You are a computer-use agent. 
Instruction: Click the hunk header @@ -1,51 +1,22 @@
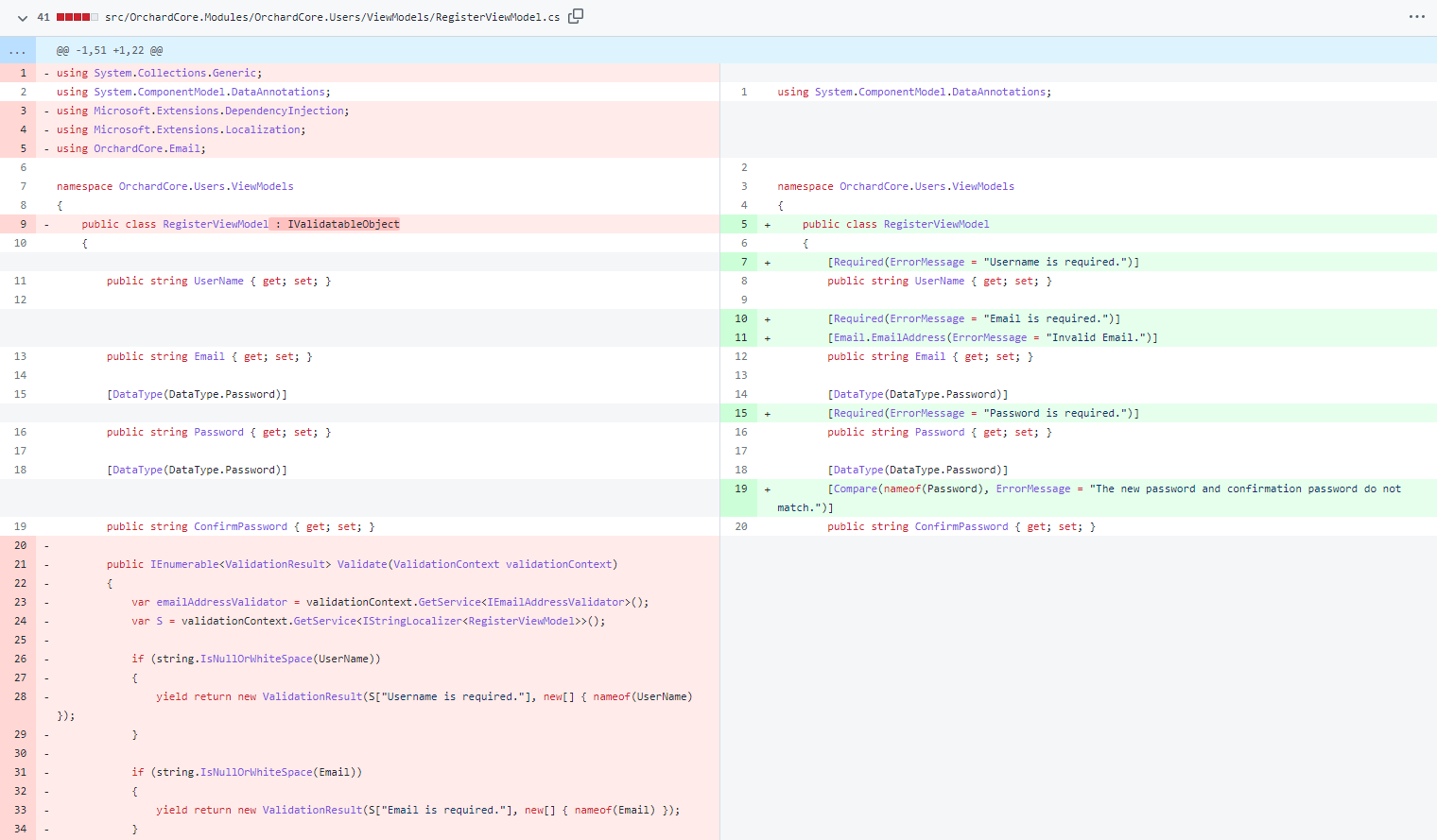point(110,51)
